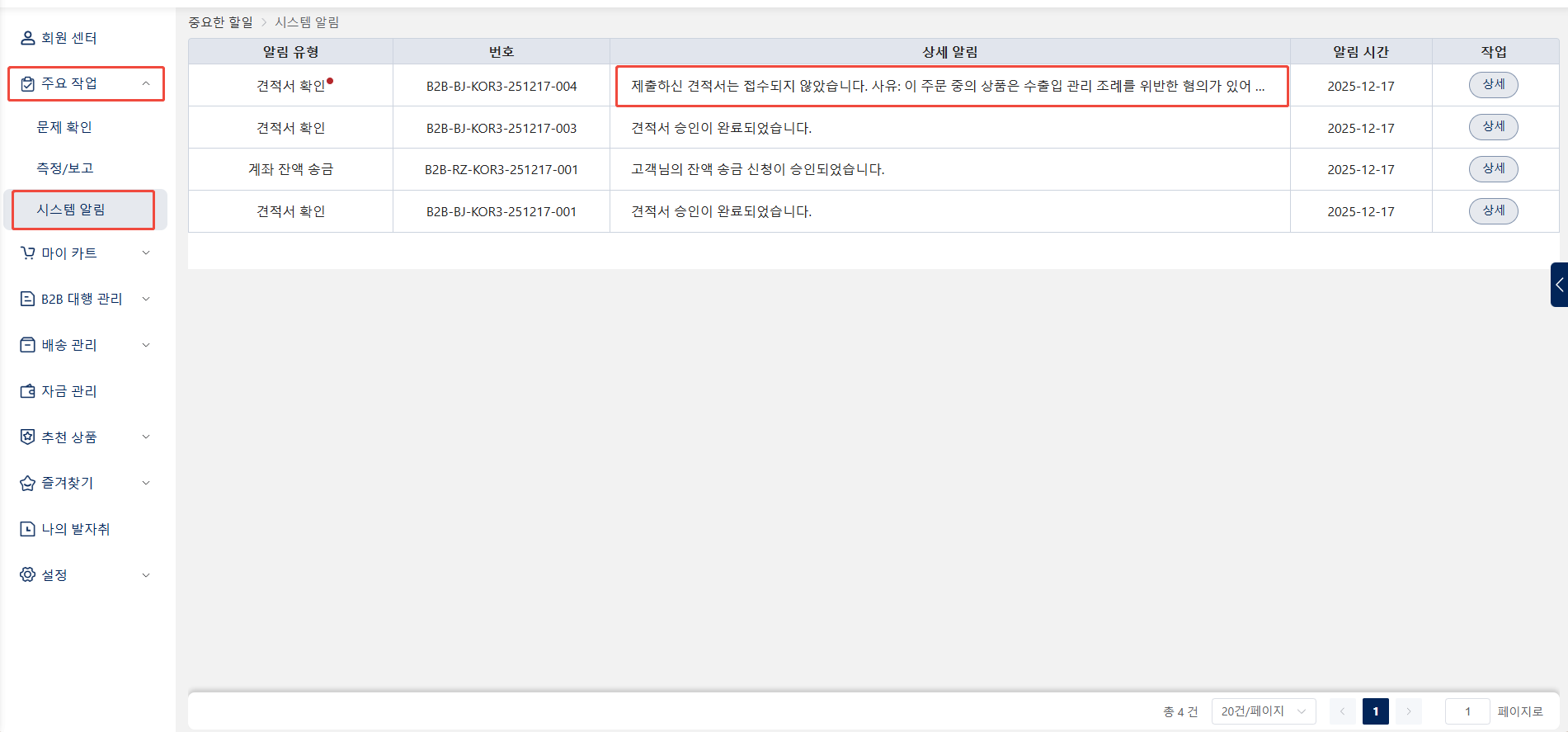This screenshot has height=732, width=1568.
Task: Select page 1 in pagination
Action: (x=1376, y=711)
